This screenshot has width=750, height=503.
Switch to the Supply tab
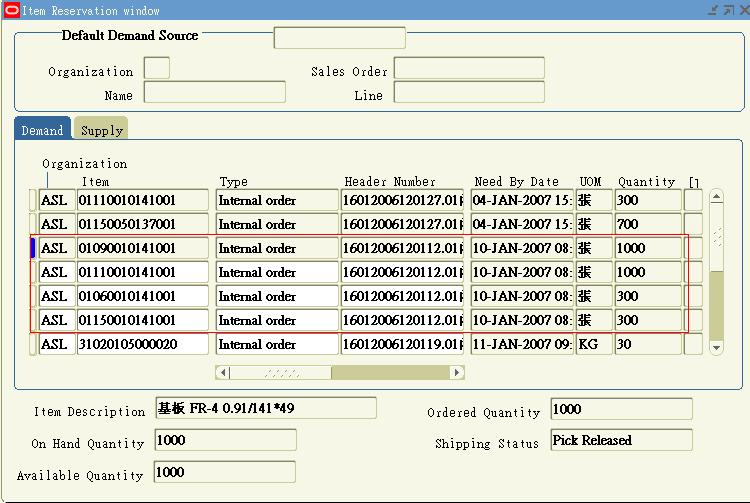pyautogui.click(x=101, y=130)
